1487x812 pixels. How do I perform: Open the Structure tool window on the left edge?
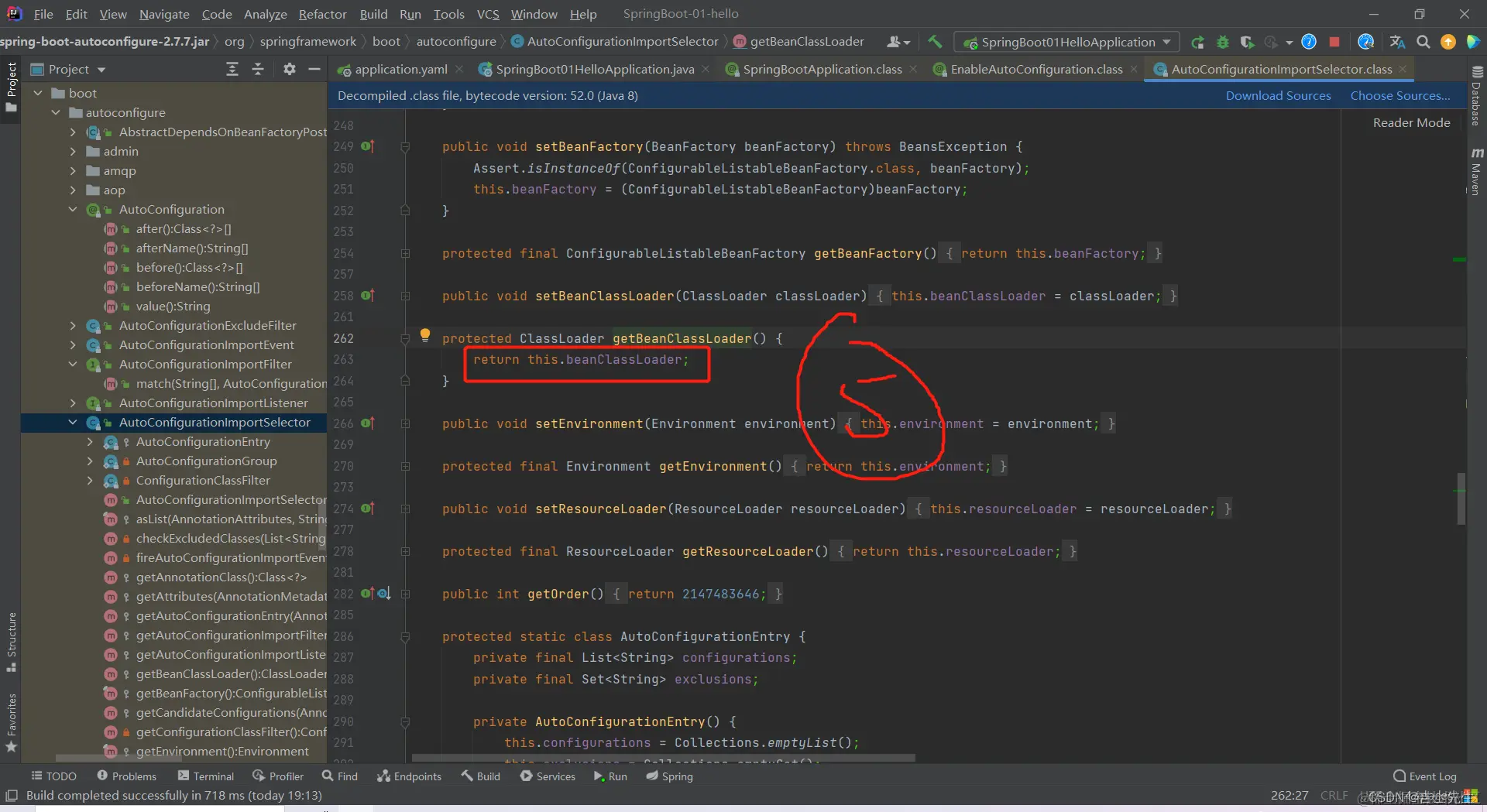[x=11, y=642]
